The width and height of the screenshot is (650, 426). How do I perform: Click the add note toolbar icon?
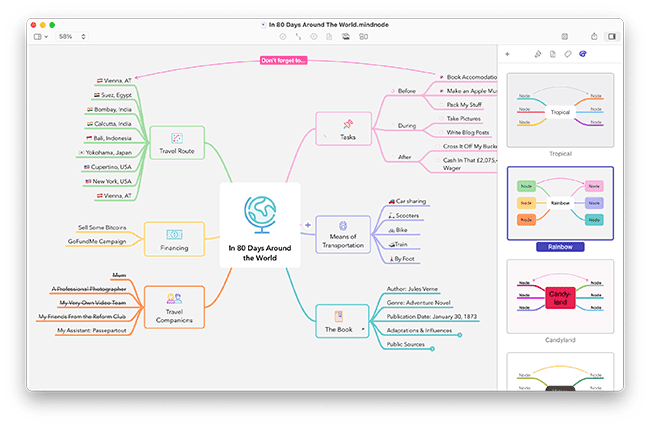[x=329, y=36]
